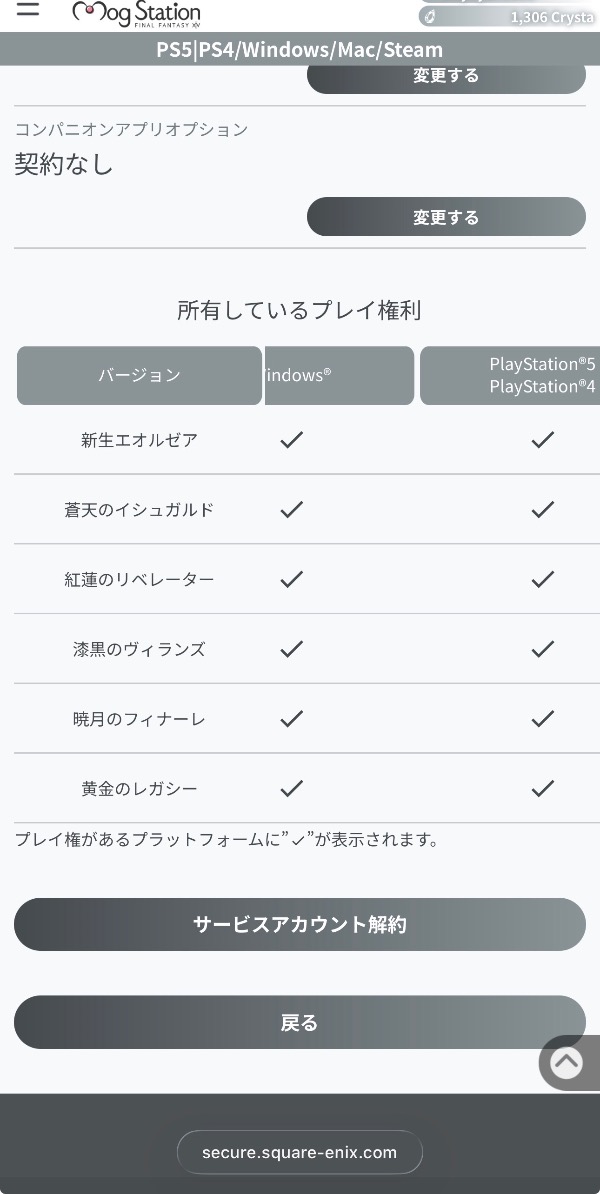Image resolution: width=600 pixels, height=1194 pixels.
Task: Tap the PS5|PS4/Windows/Mac/Steam header bar
Action: pos(299,49)
